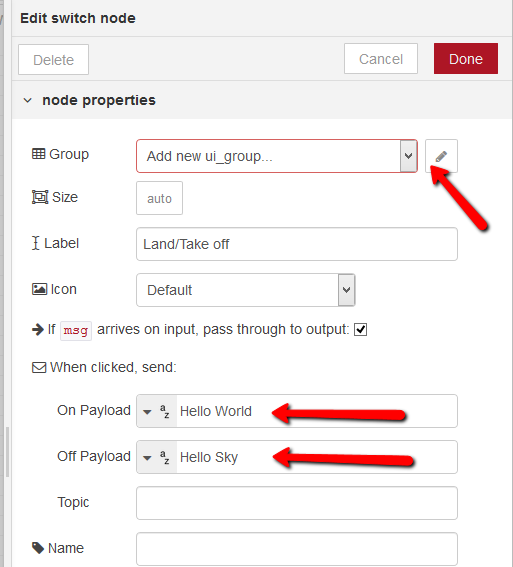
Task: Click the envelope icon beside When clicked
Action: coord(39,367)
